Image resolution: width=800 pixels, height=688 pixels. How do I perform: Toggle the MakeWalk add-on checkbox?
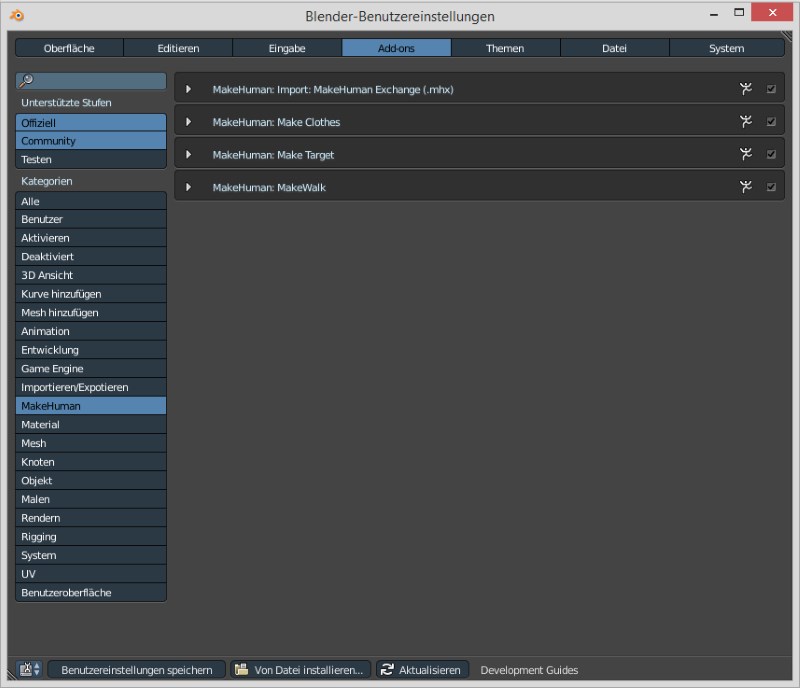771,187
